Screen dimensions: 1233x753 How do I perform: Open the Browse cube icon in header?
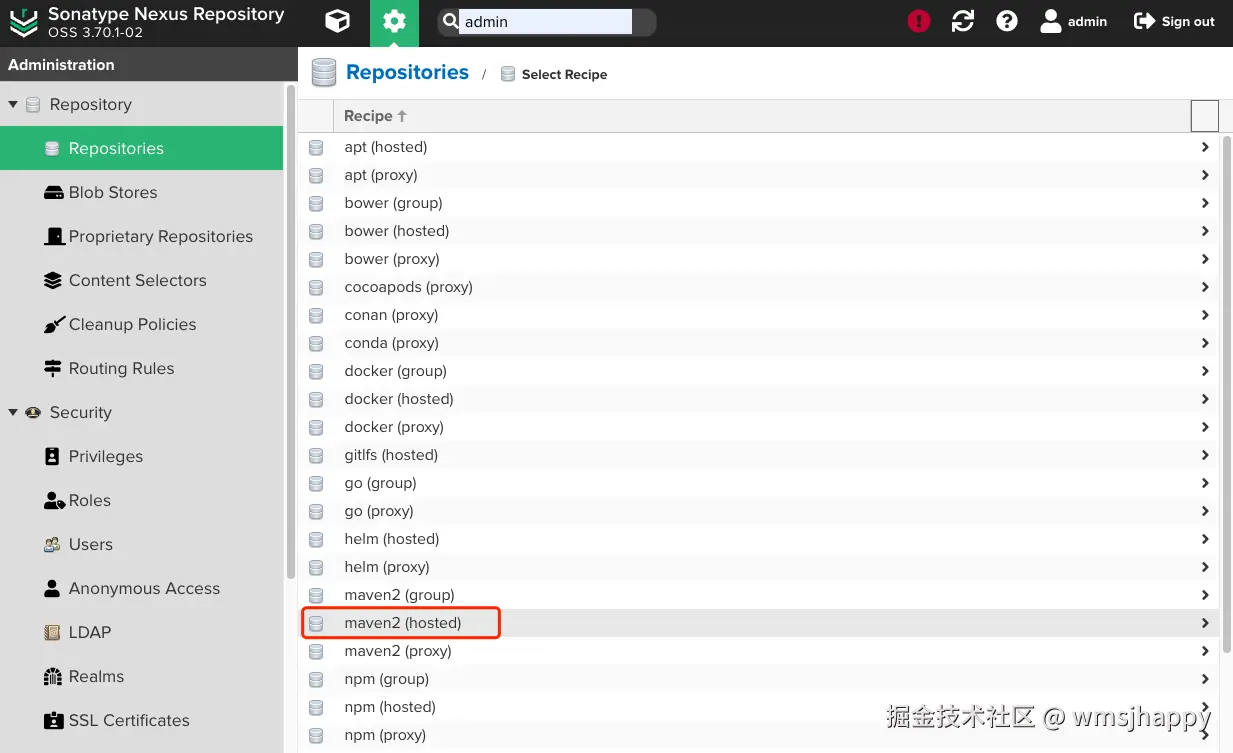(x=338, y=21)
